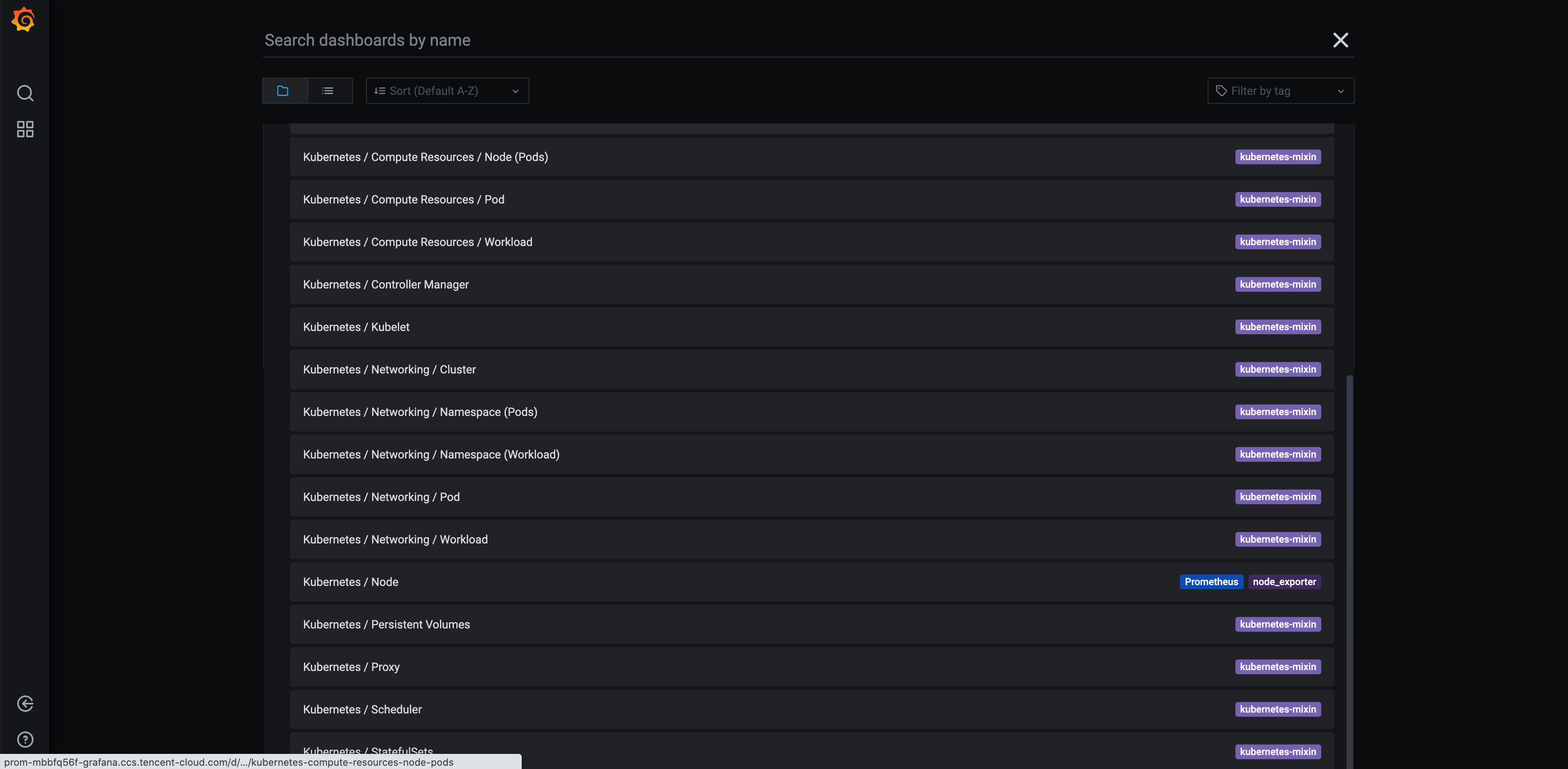Viewport: 1568px width, 769px height.
Task: Open the search icon in the sidebar
Action: [x=25, y=93]
